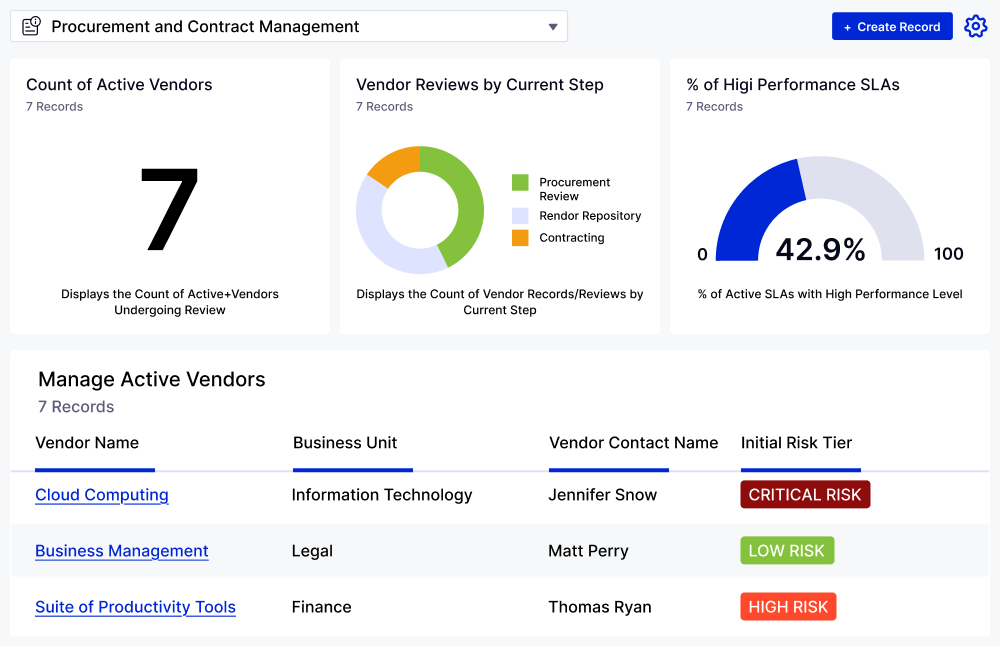Screen dimensions: 1000x646
Task: Click the orange Contracting legend swatch
Action: click(x=520, y=238)
